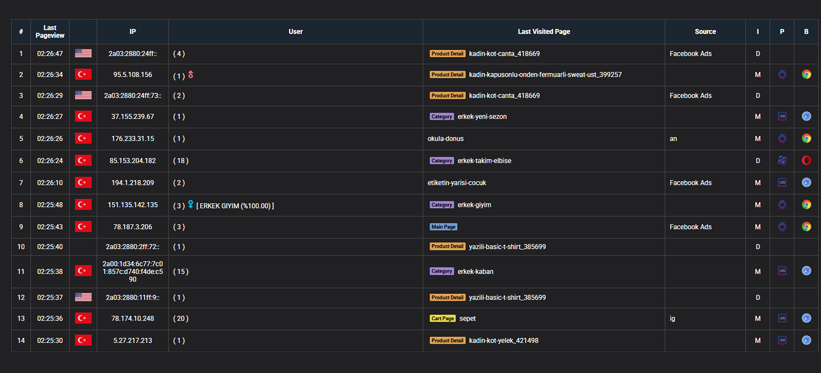Click the timestamp 02:26:47
Viewport: 821px width, 373px height.
(50, 53)
